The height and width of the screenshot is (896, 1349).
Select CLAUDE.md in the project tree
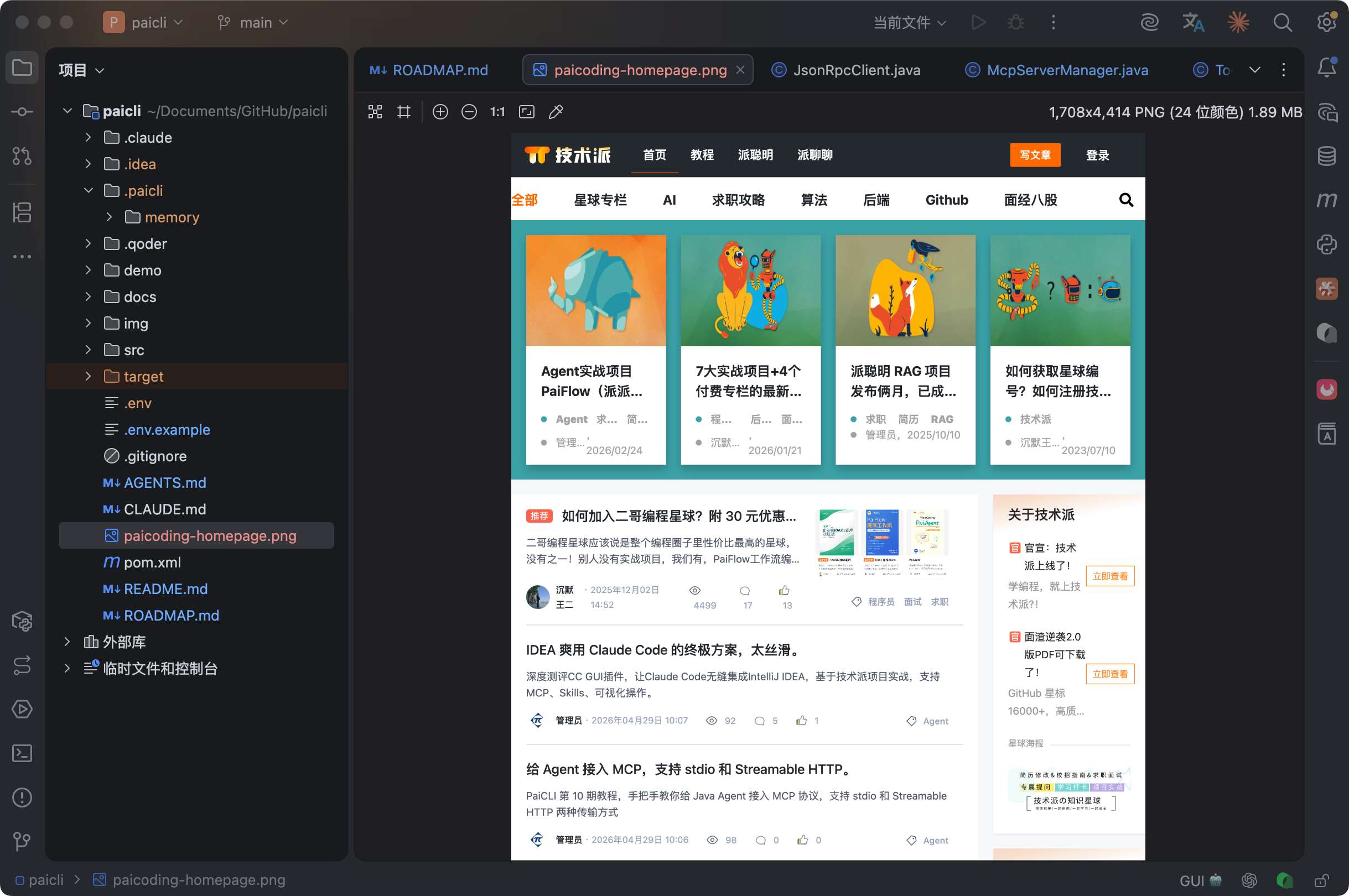click(x=197, y=509)
